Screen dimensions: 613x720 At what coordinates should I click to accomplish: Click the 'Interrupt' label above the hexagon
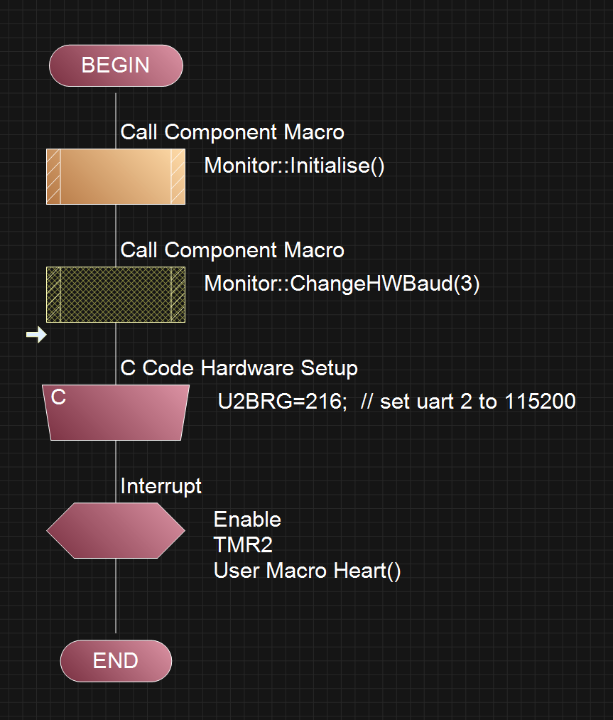coord(161,486)
